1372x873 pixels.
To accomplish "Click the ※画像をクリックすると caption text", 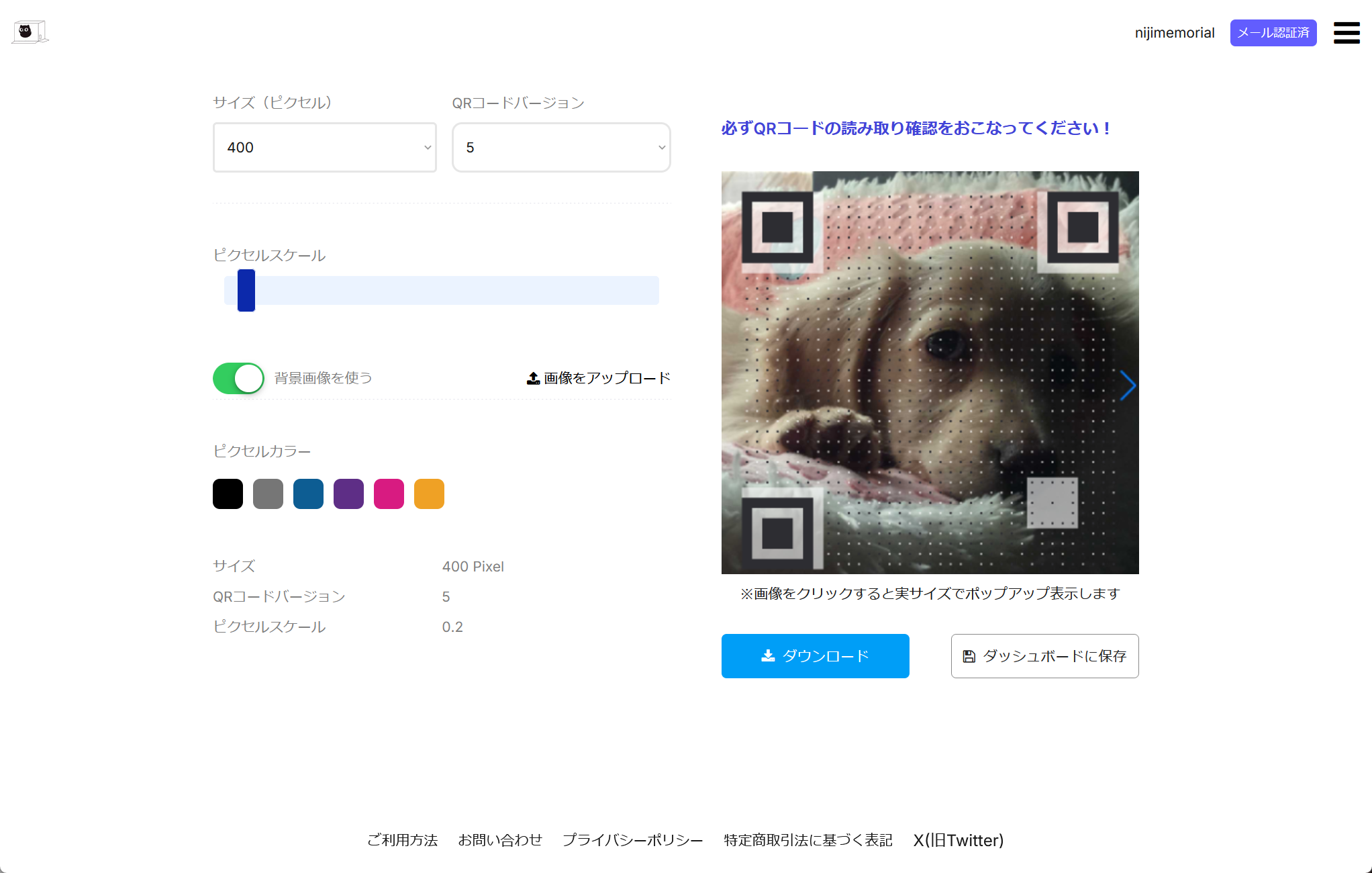I will tap(930, 594).
